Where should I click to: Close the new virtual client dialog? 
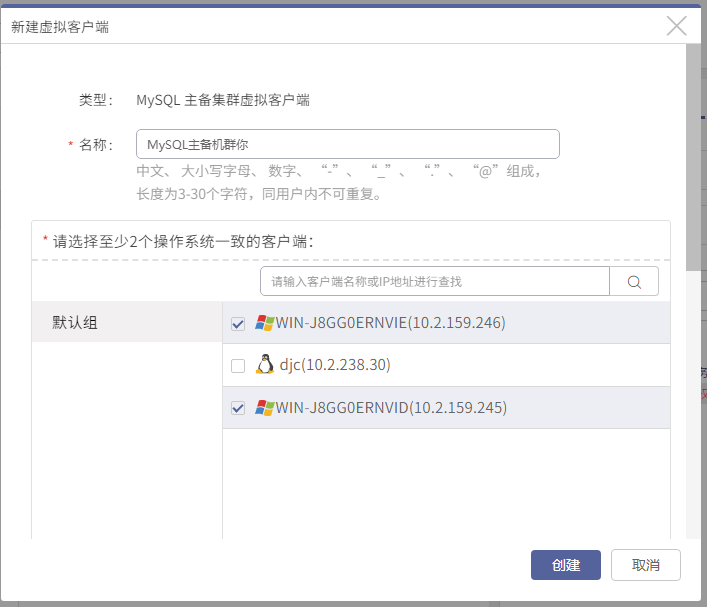point(676,26)
